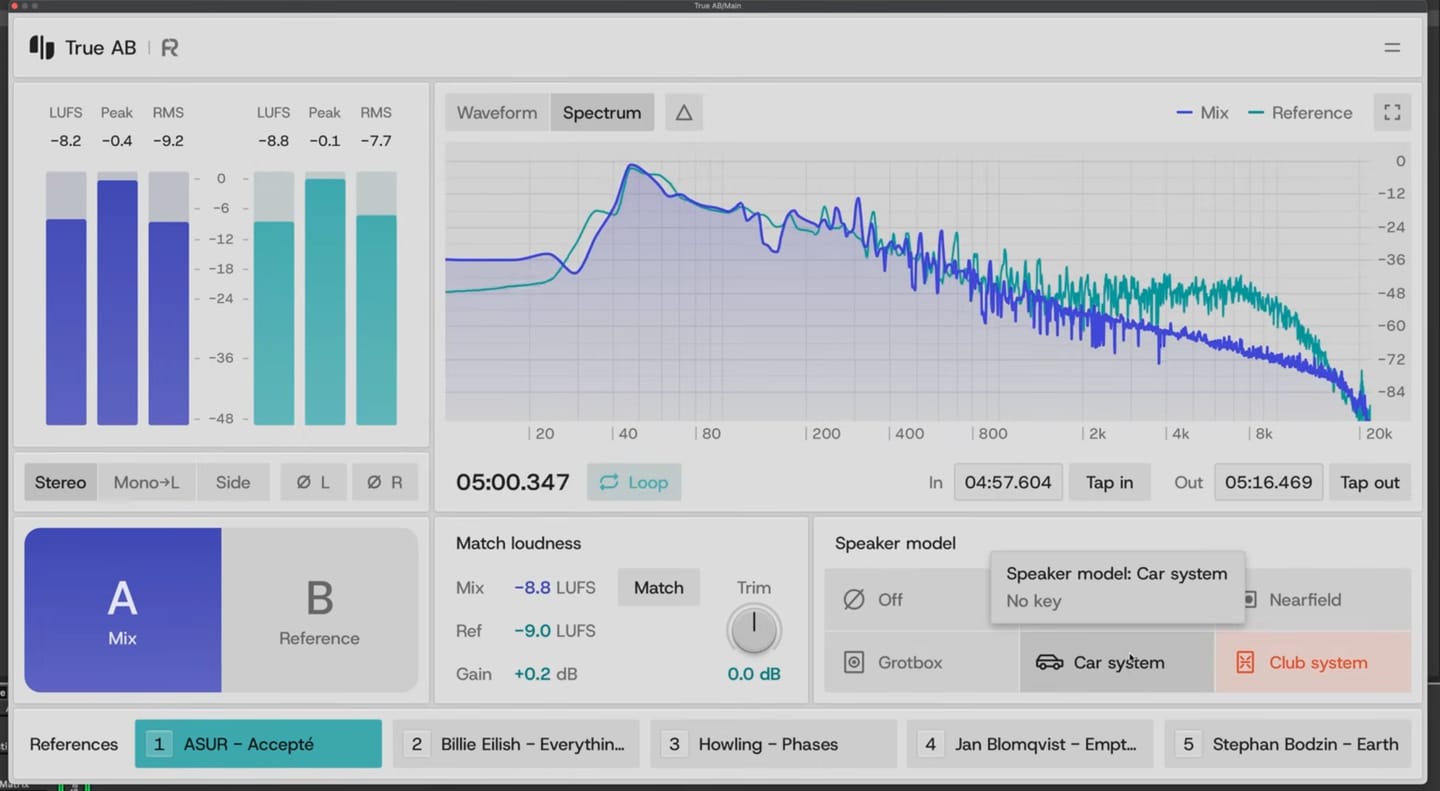Screen dimensions: 1440x791
Task: Click the Gain value +0.2 dB
Action: click(546, 674)
